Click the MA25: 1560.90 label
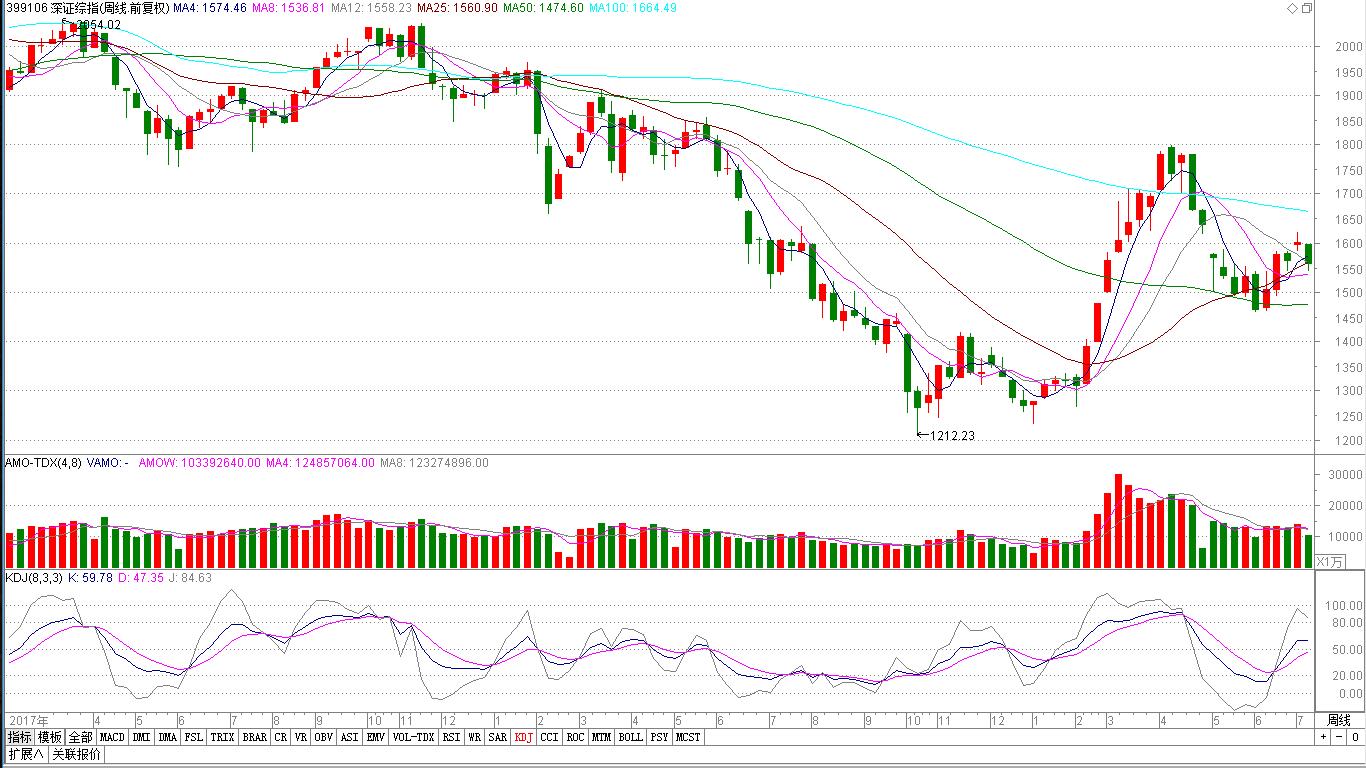The image size is (1366, 768). 458,8
